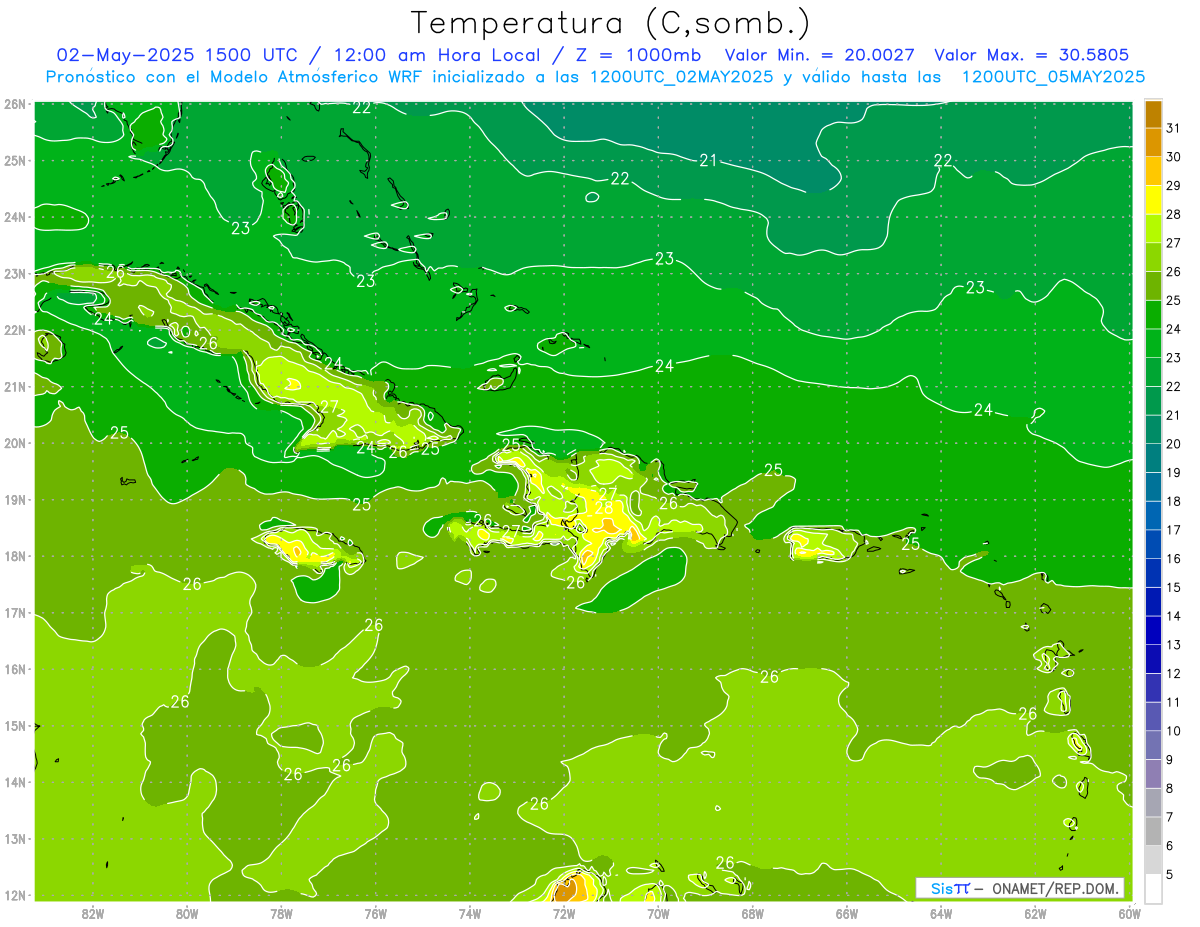Click the legend scale value "29"
1200x927 pixels.
(1174, 186)
